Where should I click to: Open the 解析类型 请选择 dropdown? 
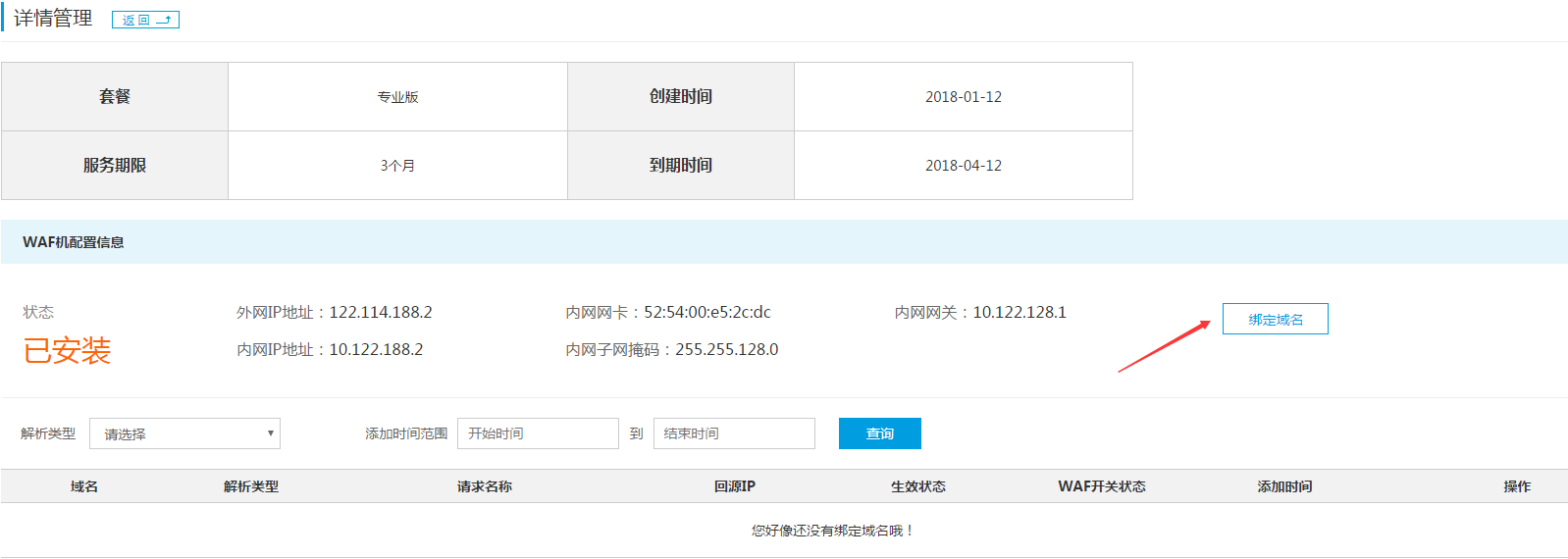(184, 433)
